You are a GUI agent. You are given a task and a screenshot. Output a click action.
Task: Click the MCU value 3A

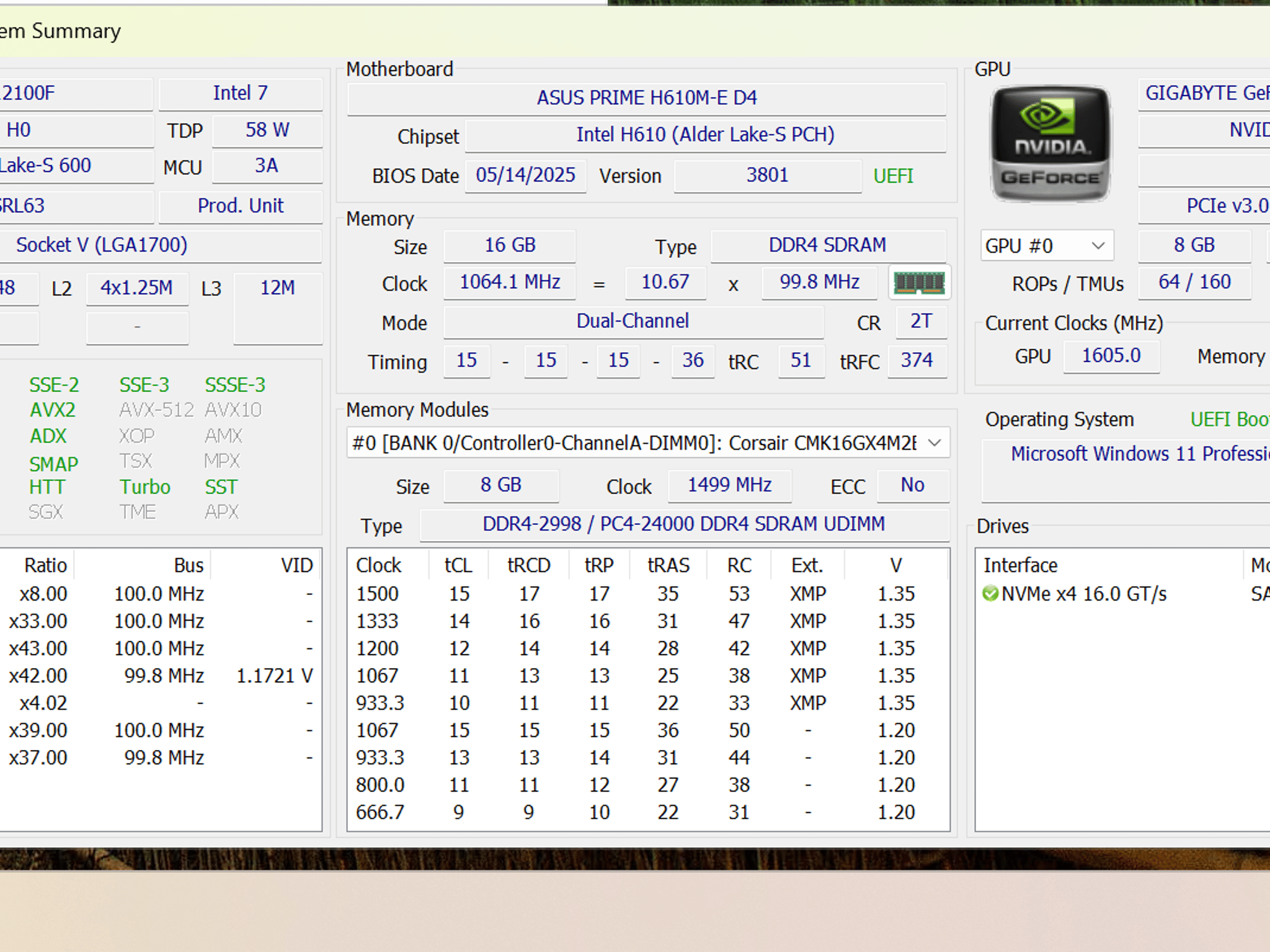[267, 166]
